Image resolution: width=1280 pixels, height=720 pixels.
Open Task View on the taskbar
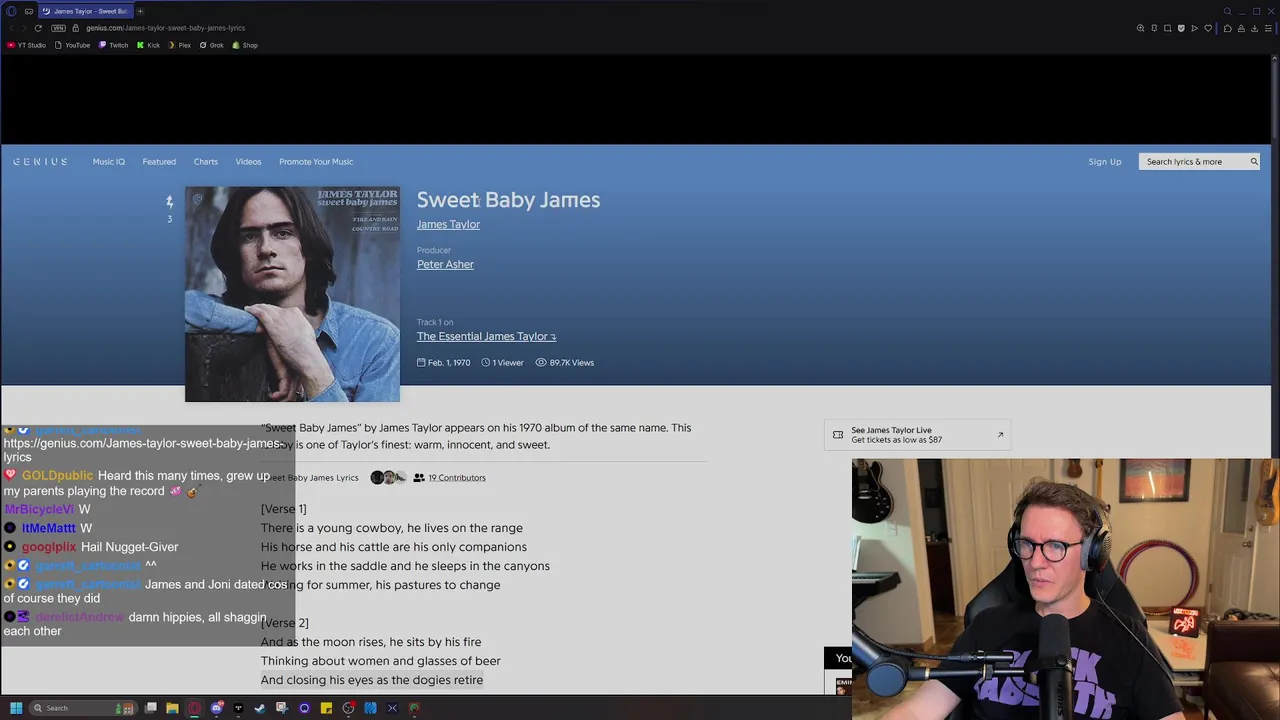coord(151,708)
